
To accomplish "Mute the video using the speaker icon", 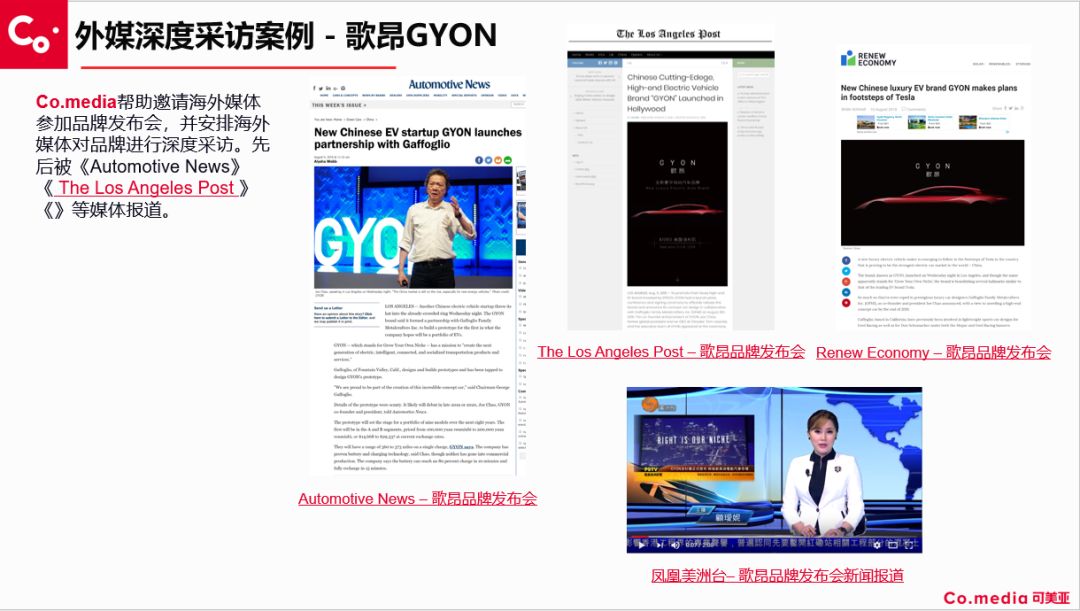I will click(x=675, y=545).
